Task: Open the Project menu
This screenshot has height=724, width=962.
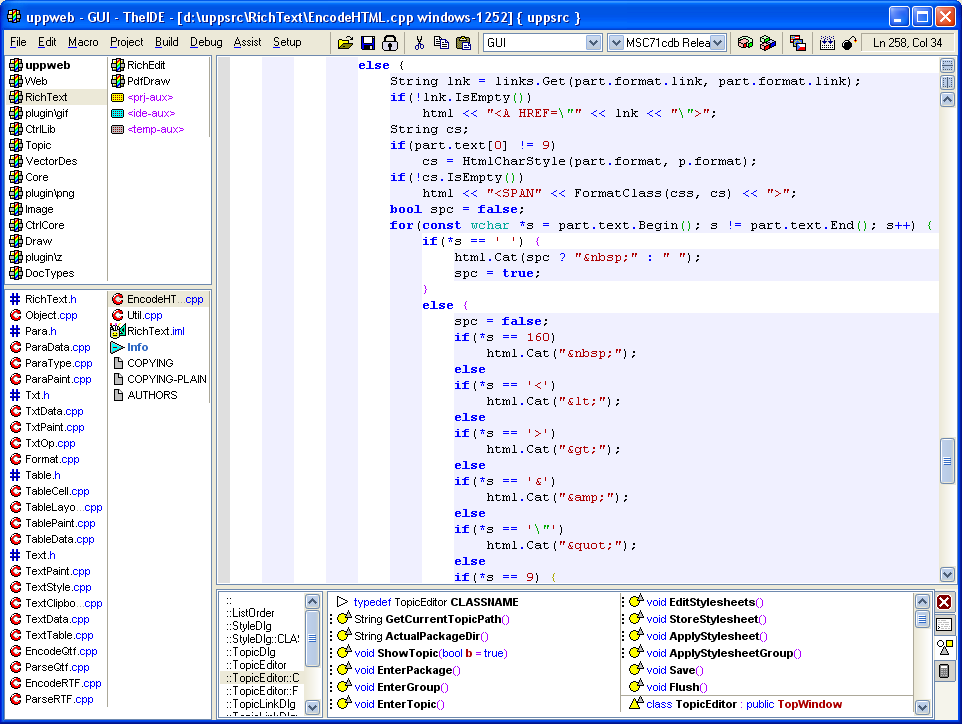Action: [x=127, y=42]
